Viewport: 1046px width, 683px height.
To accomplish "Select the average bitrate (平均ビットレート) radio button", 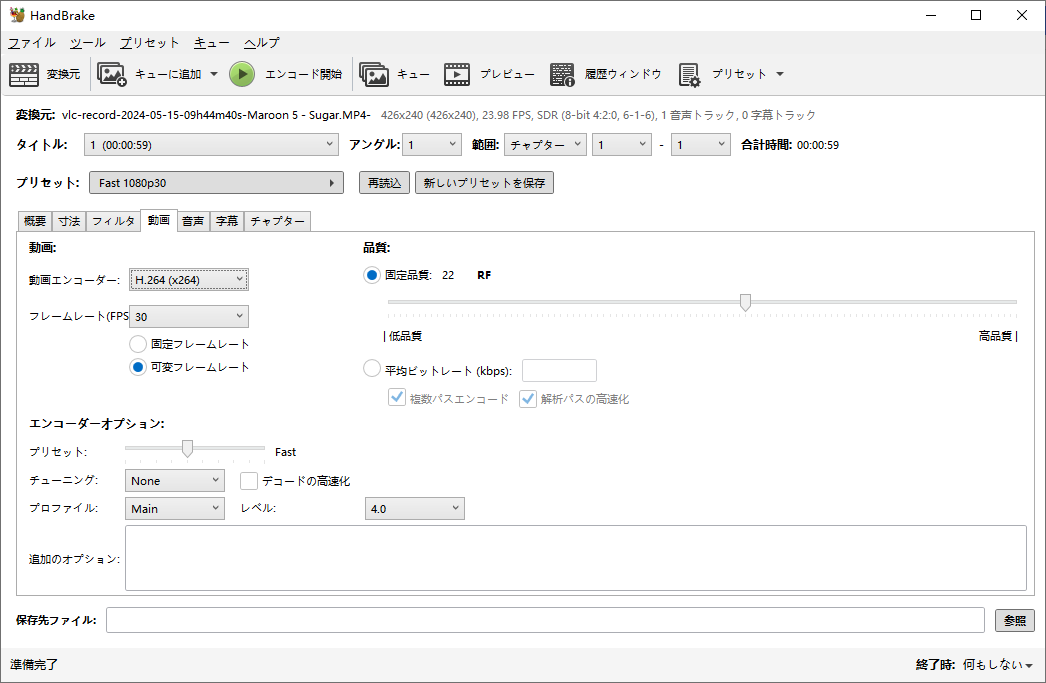I will [x=372, y=370].
